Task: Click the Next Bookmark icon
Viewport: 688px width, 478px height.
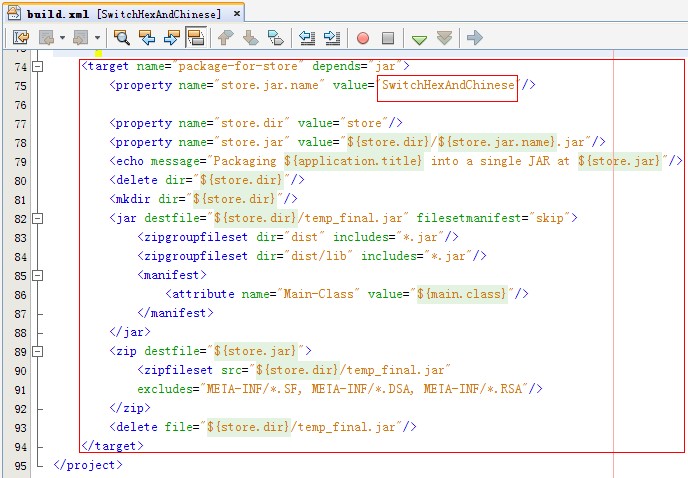Action: 251,38
